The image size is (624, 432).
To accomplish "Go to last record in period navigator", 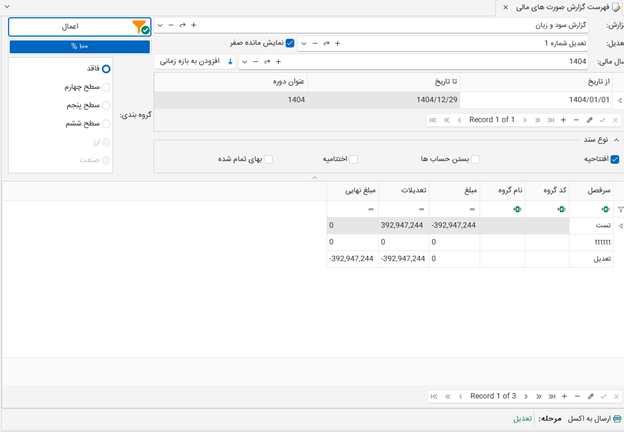I will [x=551, y=120].
